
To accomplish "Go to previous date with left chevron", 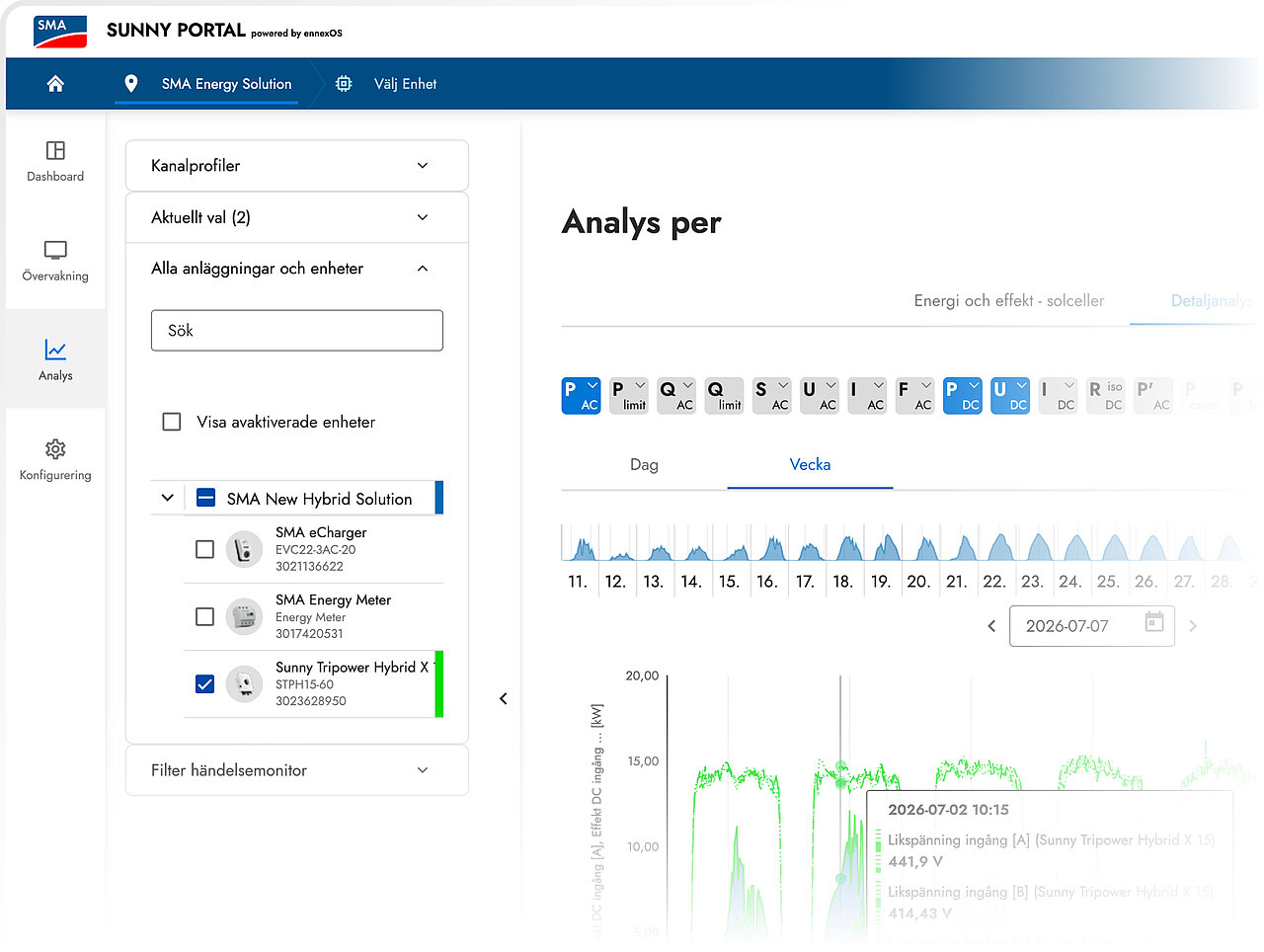I will click(991, 626).
